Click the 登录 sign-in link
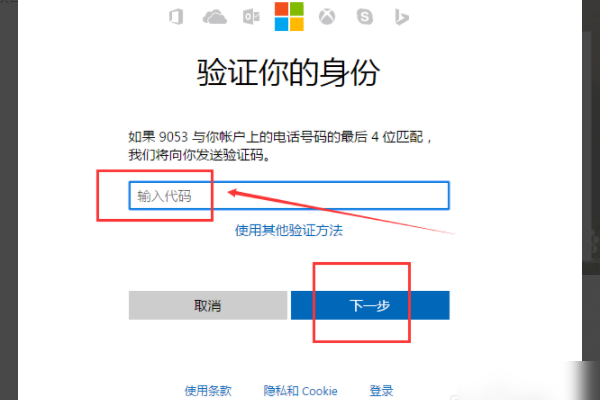The width and height of the screenshot is (600, 400). point(381,391)
